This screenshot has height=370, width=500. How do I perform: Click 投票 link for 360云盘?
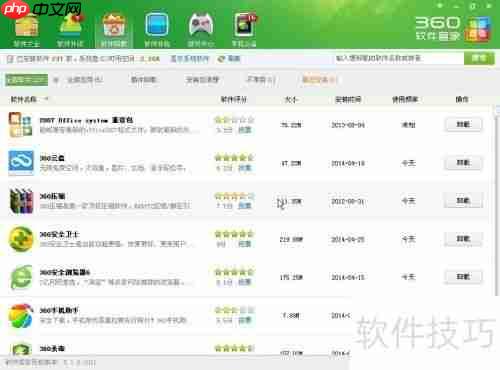click(245, 168)
